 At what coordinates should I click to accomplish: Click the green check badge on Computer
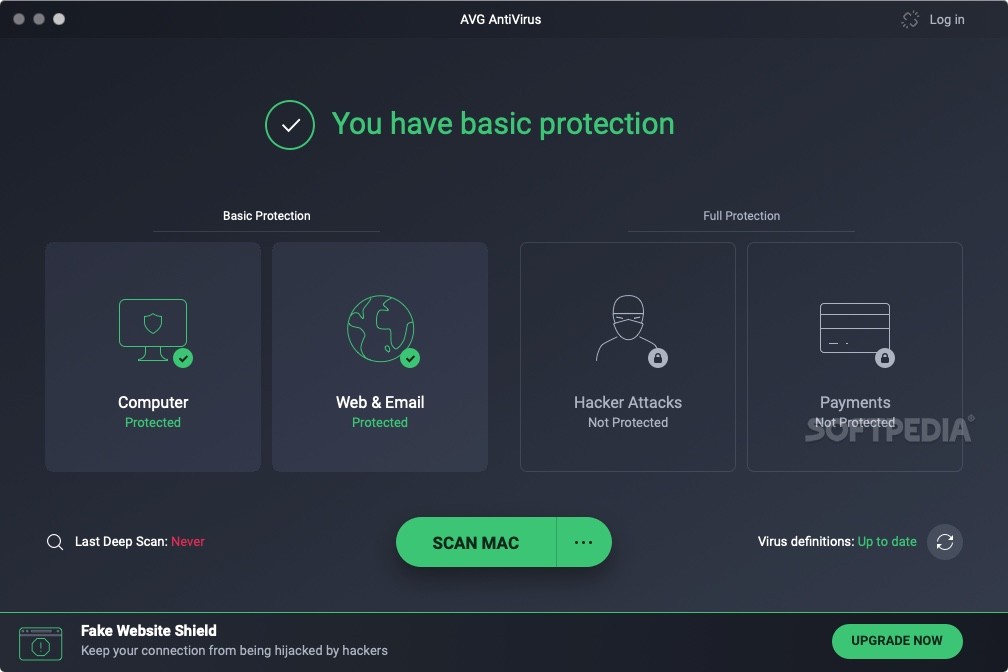(x=183, y=358)
